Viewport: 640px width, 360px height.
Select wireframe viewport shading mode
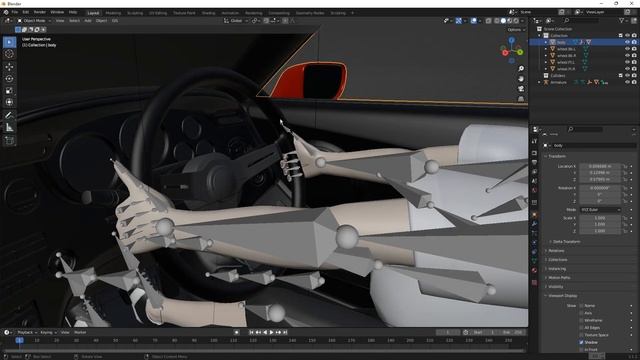coord(496,20)
